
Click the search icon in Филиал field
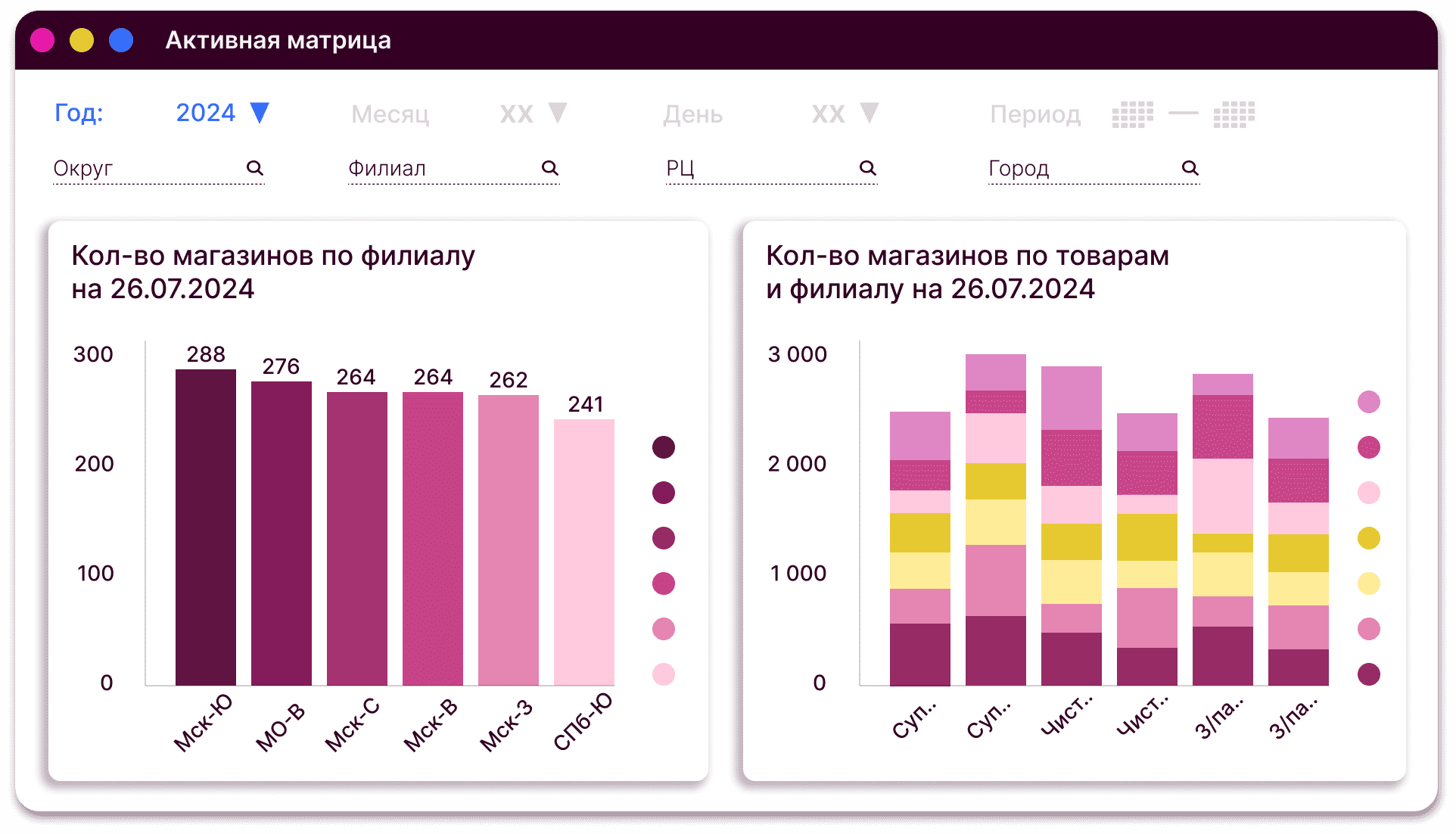(x=550, y=168)
